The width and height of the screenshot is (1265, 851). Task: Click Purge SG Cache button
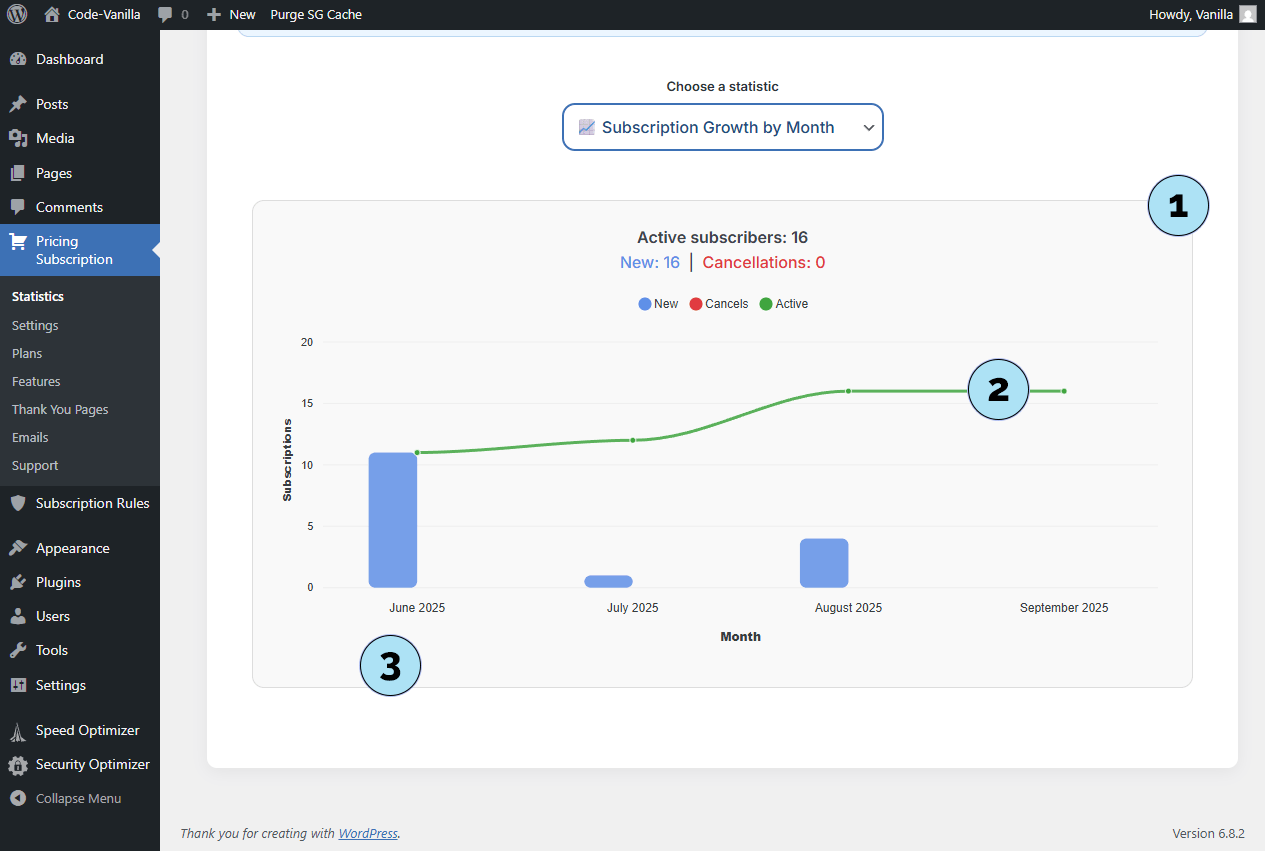click(x=316, y=14)
